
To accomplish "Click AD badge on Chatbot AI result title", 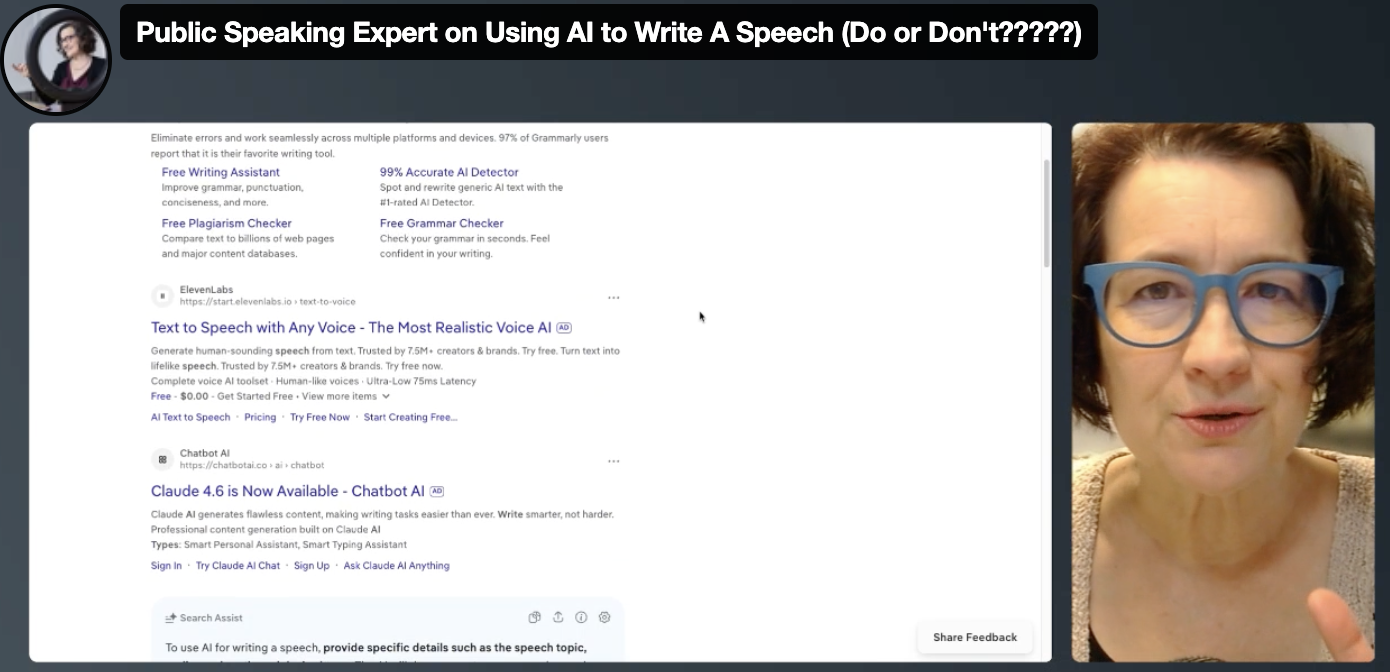I will pyautogui.click(x=437, y=491).
